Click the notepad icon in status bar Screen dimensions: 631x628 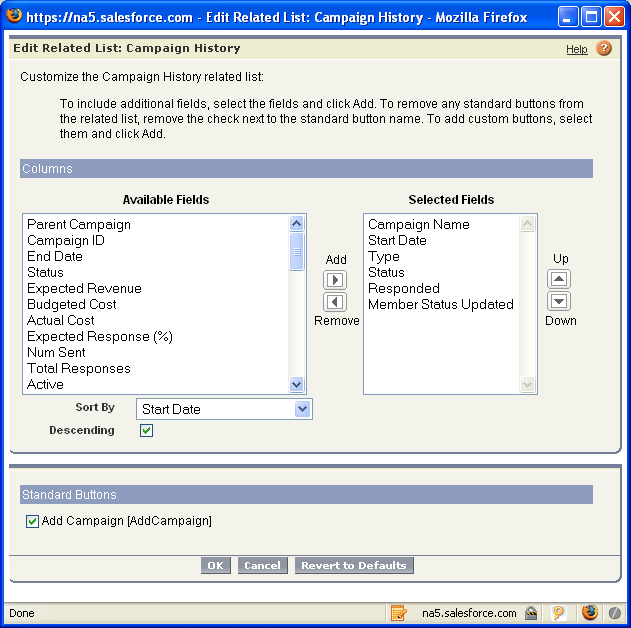click(398, 613)
